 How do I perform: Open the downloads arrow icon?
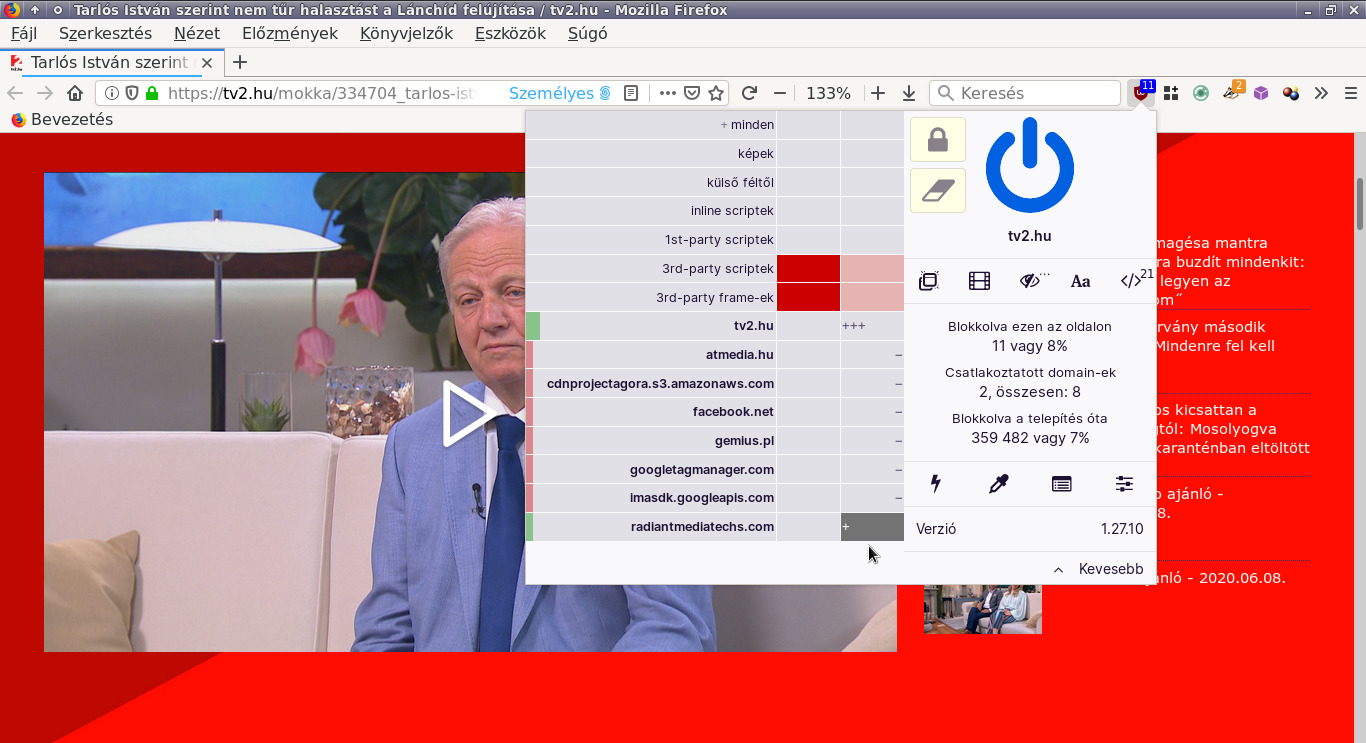point(909,93)
